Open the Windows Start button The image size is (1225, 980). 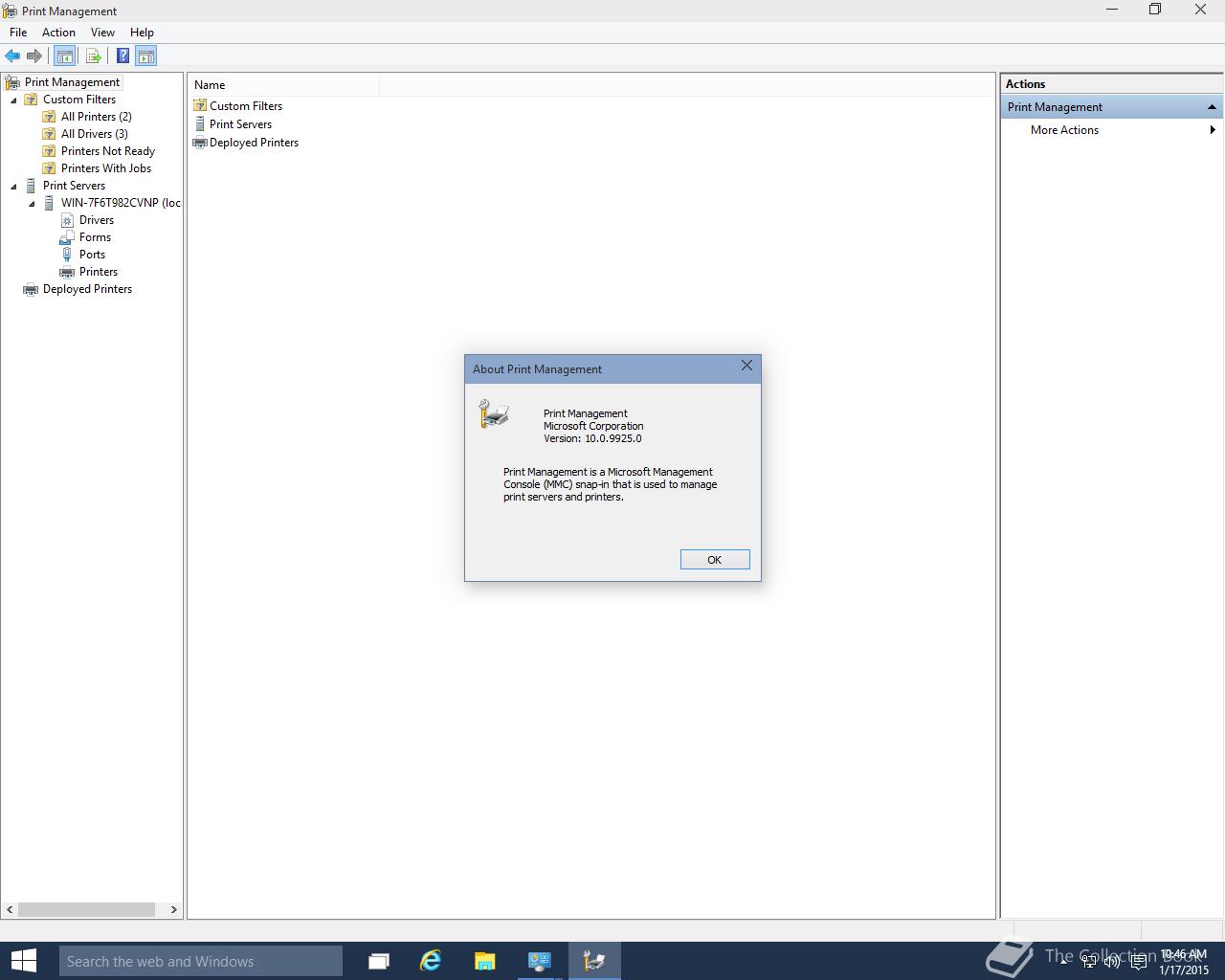(23, 961)
